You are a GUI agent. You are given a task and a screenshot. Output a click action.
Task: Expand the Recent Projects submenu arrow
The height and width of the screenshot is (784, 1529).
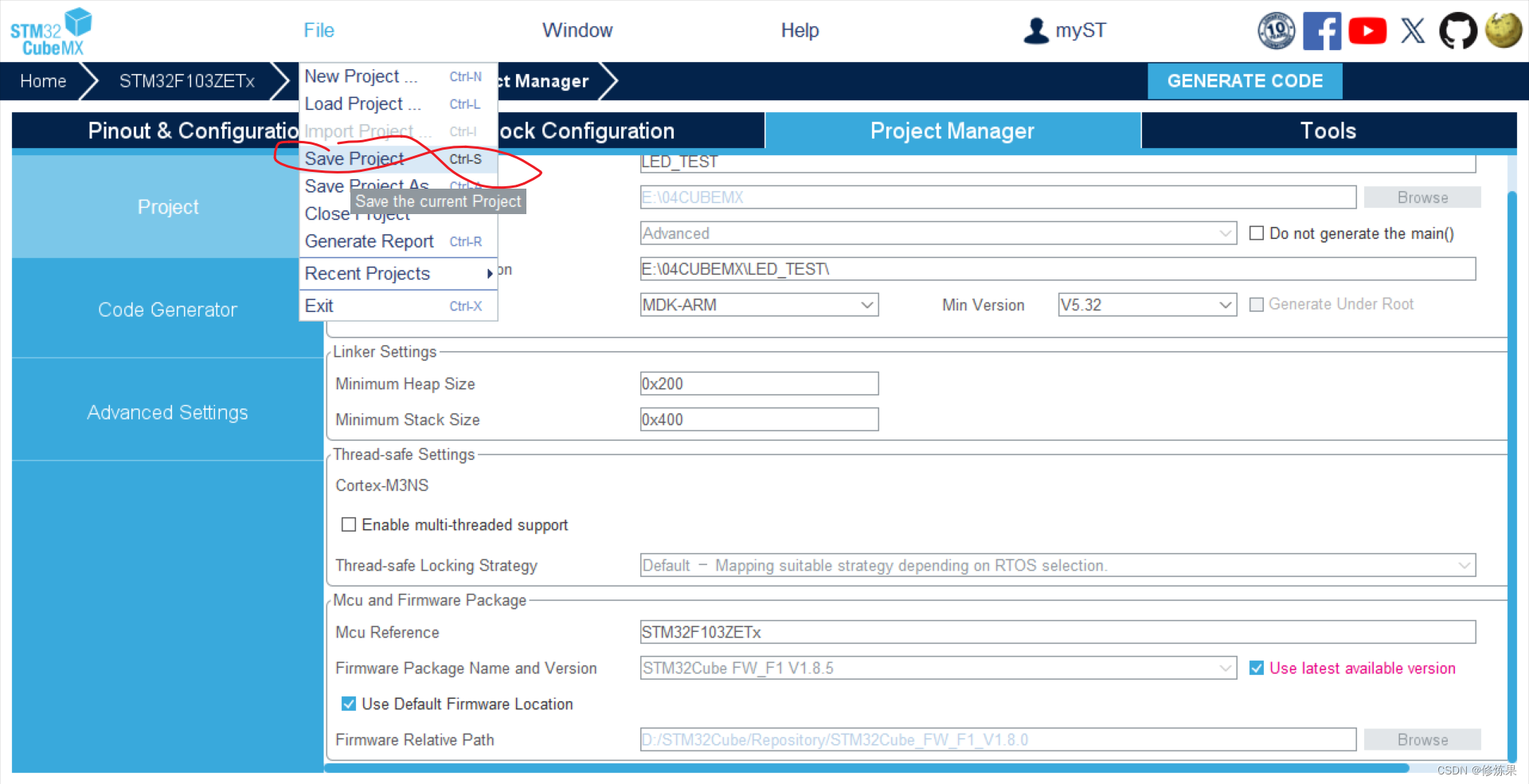point(490,274)
